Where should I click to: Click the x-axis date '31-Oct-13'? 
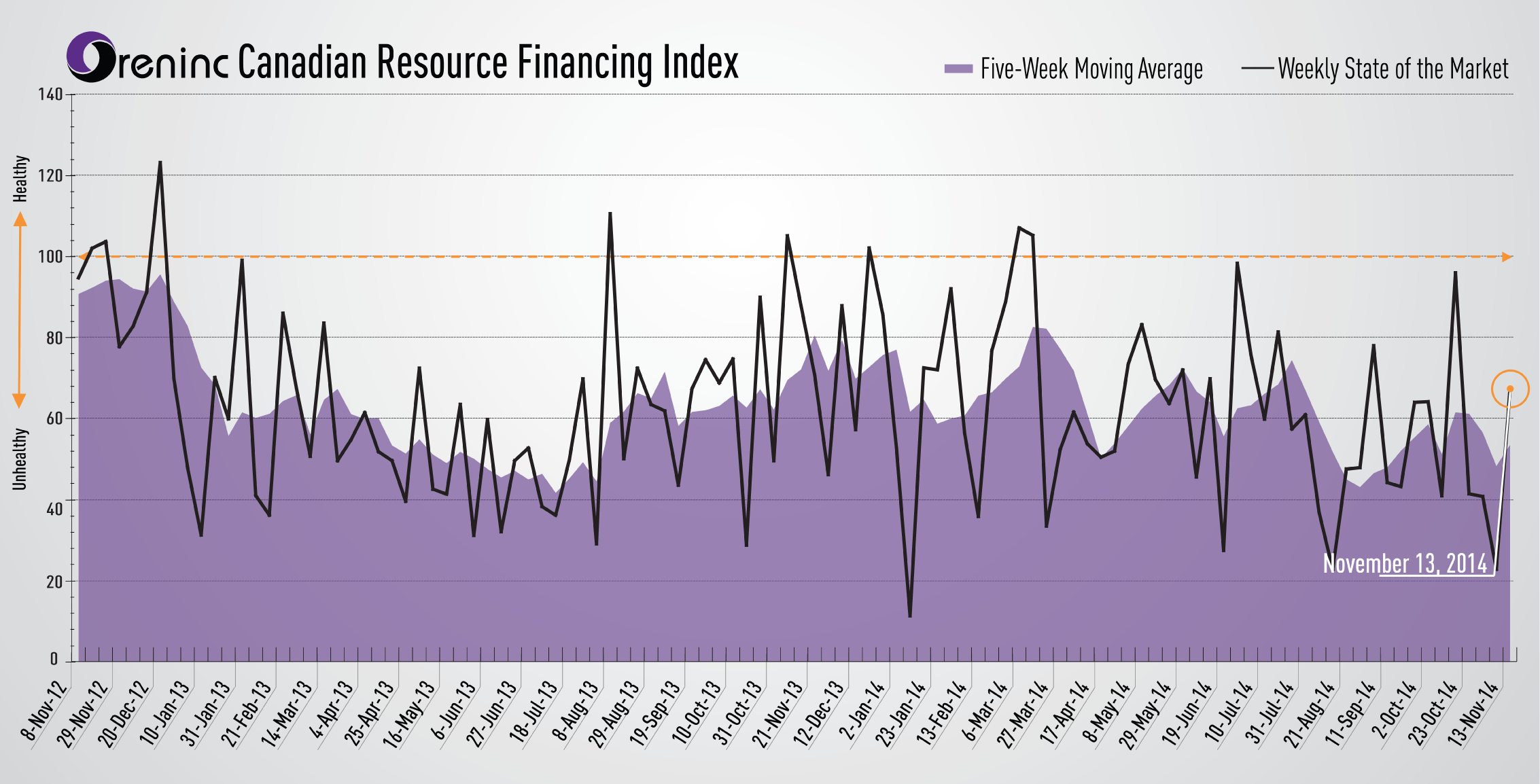738,712
